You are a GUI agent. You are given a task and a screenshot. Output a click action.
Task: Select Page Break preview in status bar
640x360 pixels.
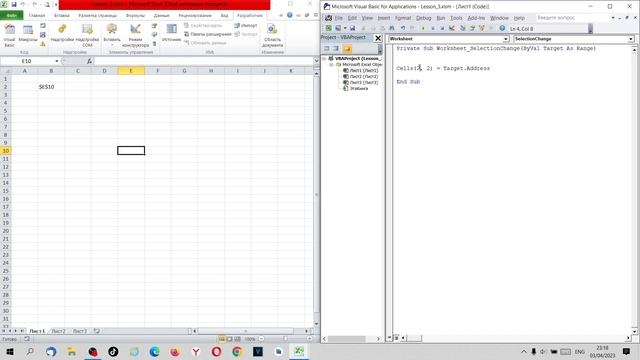pos(237,339)
